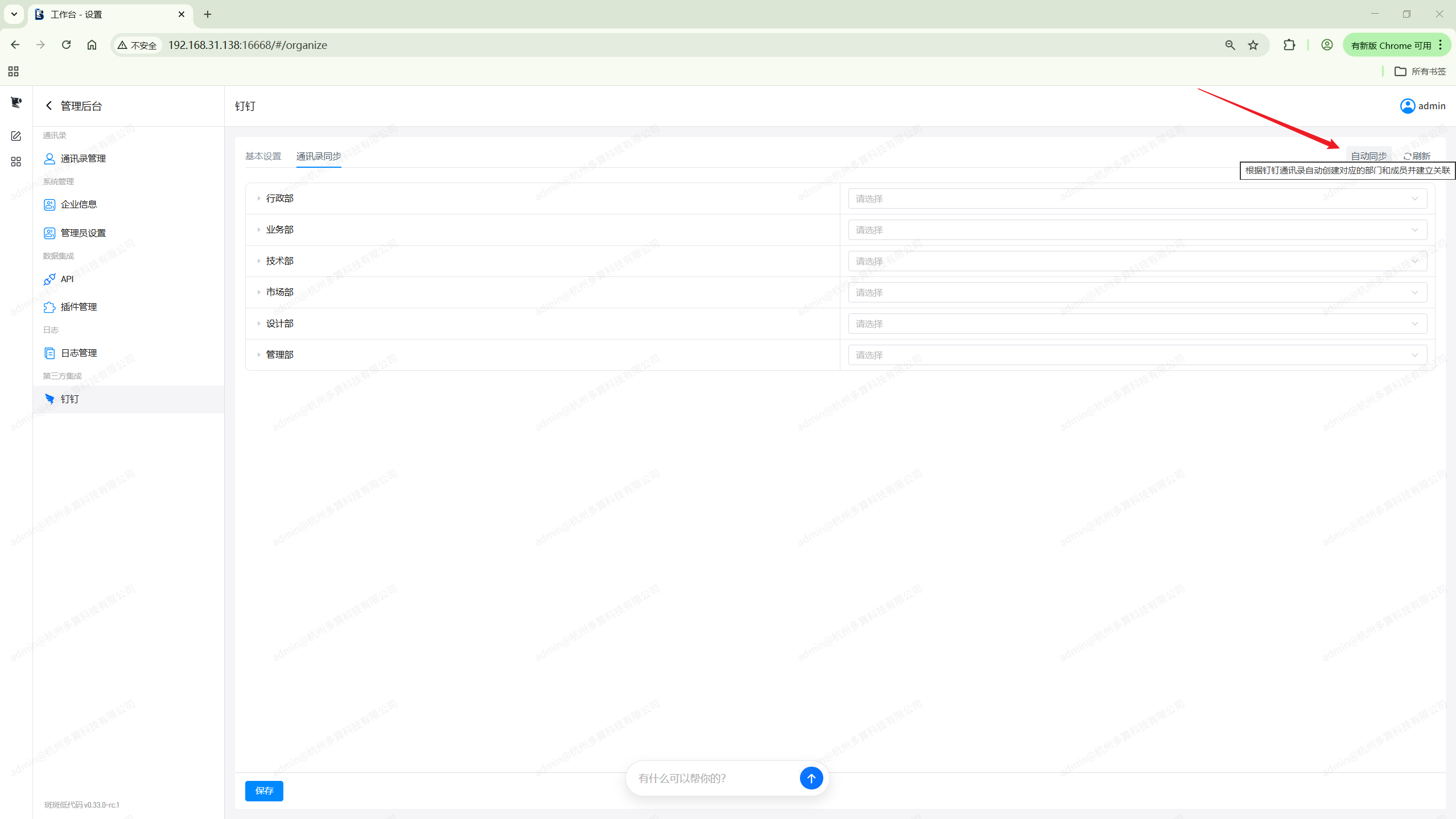The height and width of the screenshot is (819, 1456).
Task: Click the 自动同步 button
Action: click(x=1368, y=156)
